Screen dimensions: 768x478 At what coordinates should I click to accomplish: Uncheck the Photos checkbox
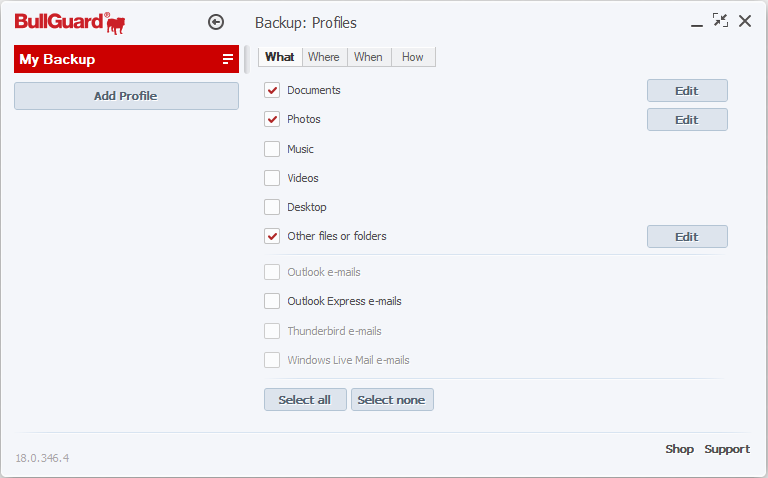pyautogui.click(x=272, y=119)
